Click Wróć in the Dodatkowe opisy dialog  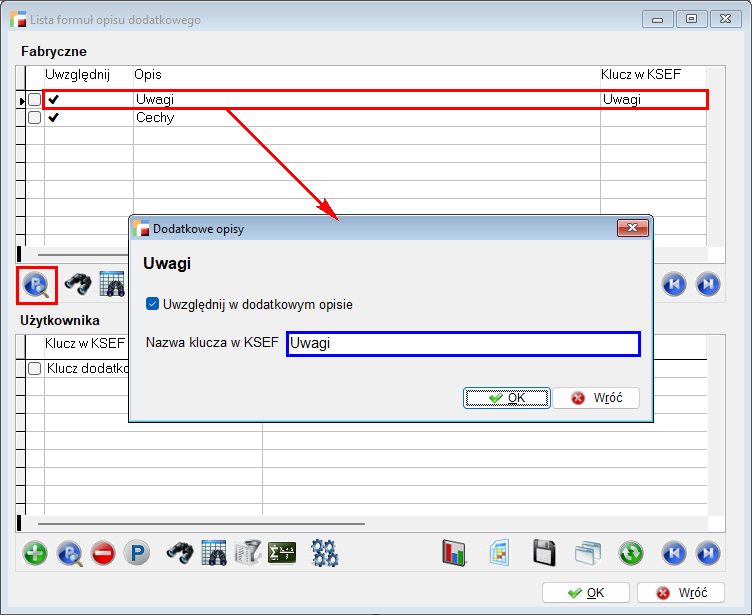click(596, 398)
